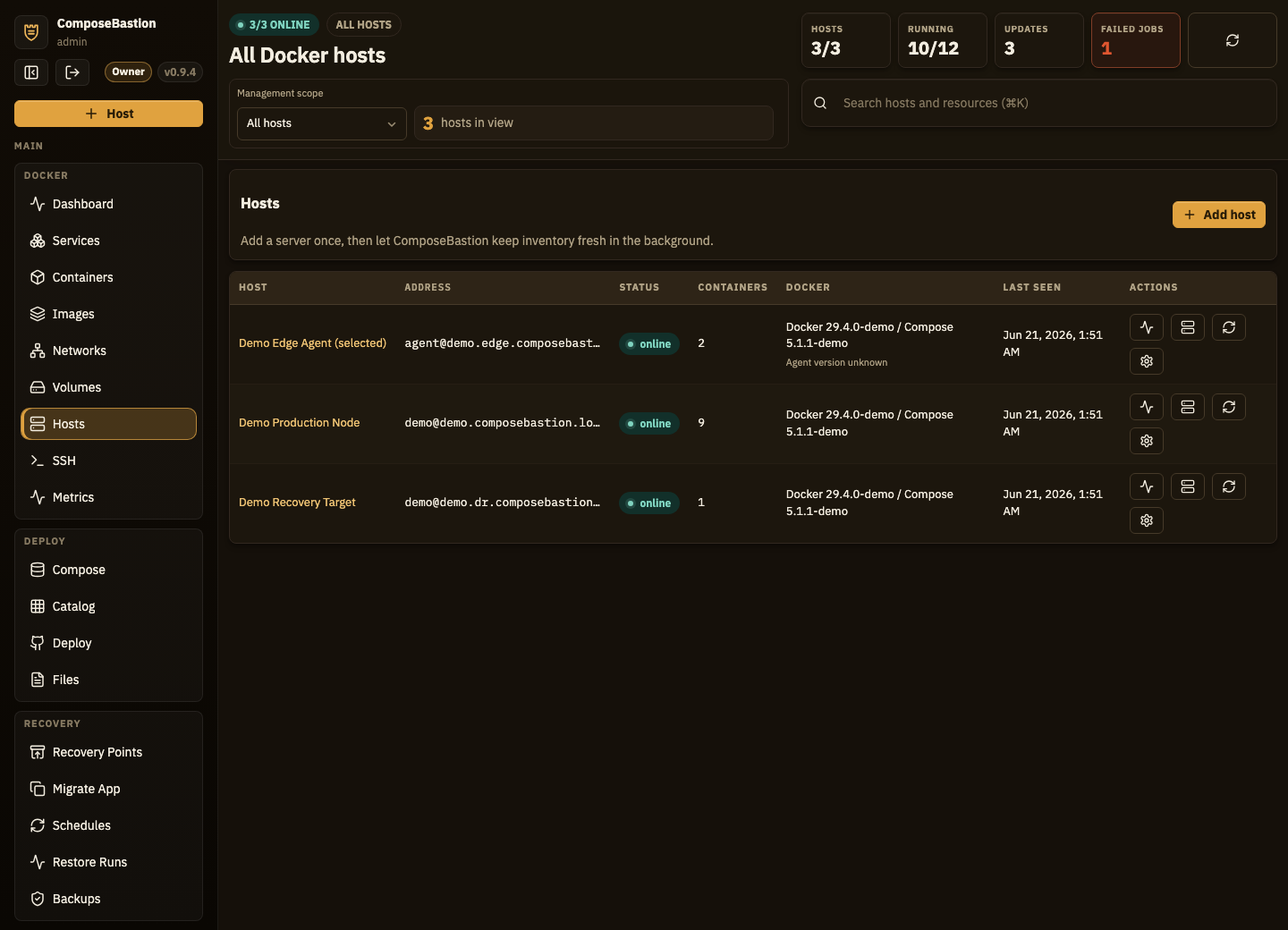Click the 3 hosts in view indicator

[593, 123]
